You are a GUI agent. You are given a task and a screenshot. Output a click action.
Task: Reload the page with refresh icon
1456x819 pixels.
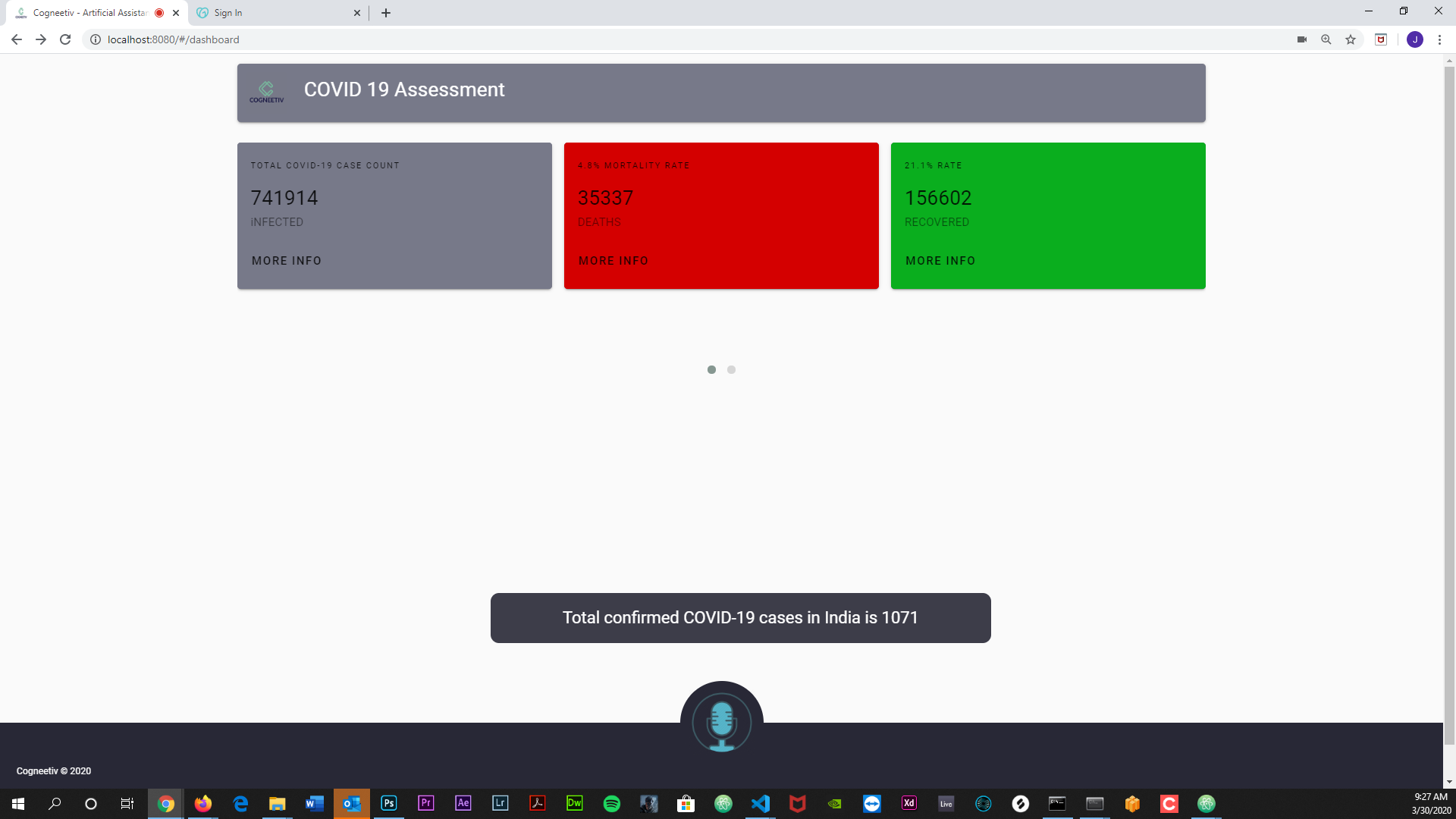click(x=65, y=39)
